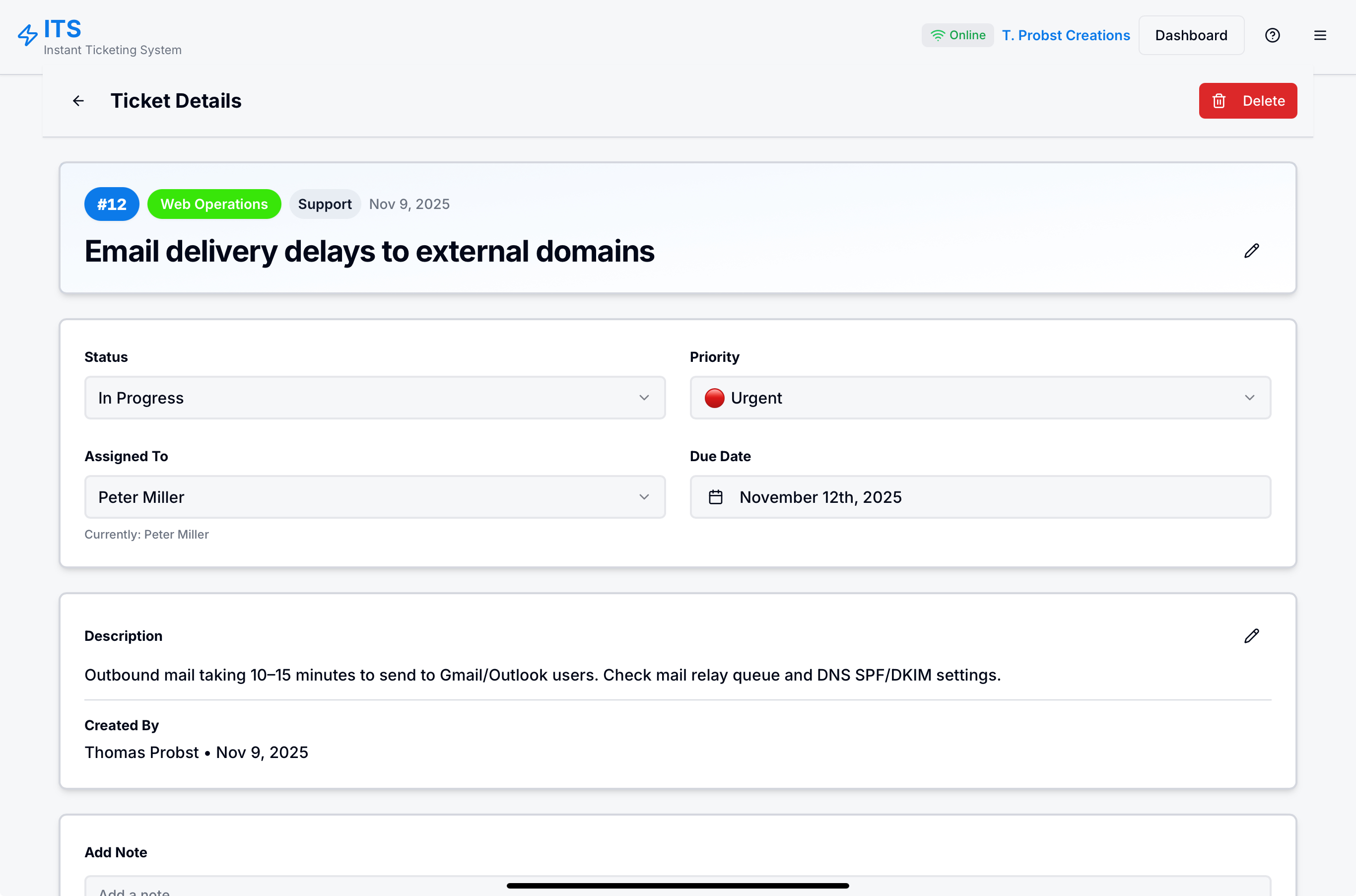Image resolution: width=1356 pixels, height=896 pixels.
Task: Click the November 12th, 2025 due date field
Action: click(980, 497)
